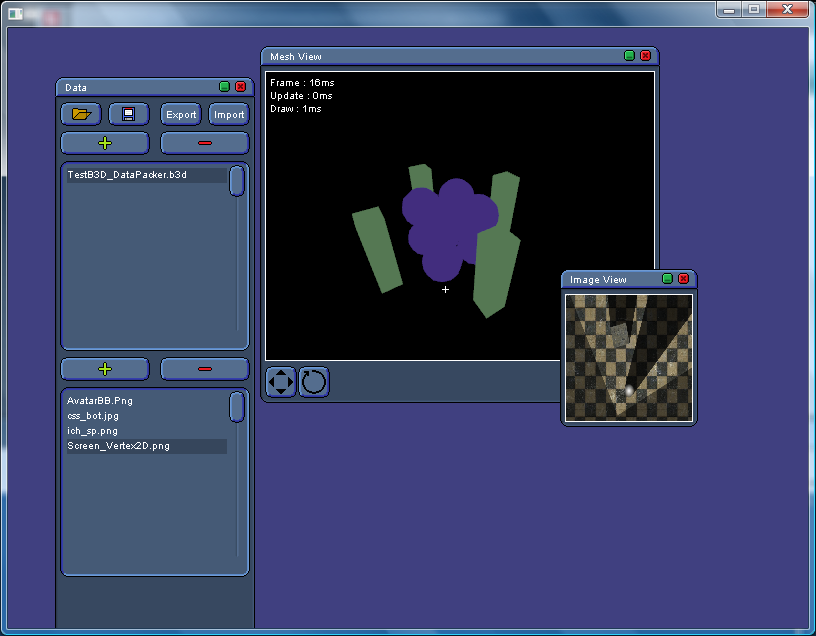
Task: Select Screen_Vertex2D.png in image list
Action: coord(147,446)
